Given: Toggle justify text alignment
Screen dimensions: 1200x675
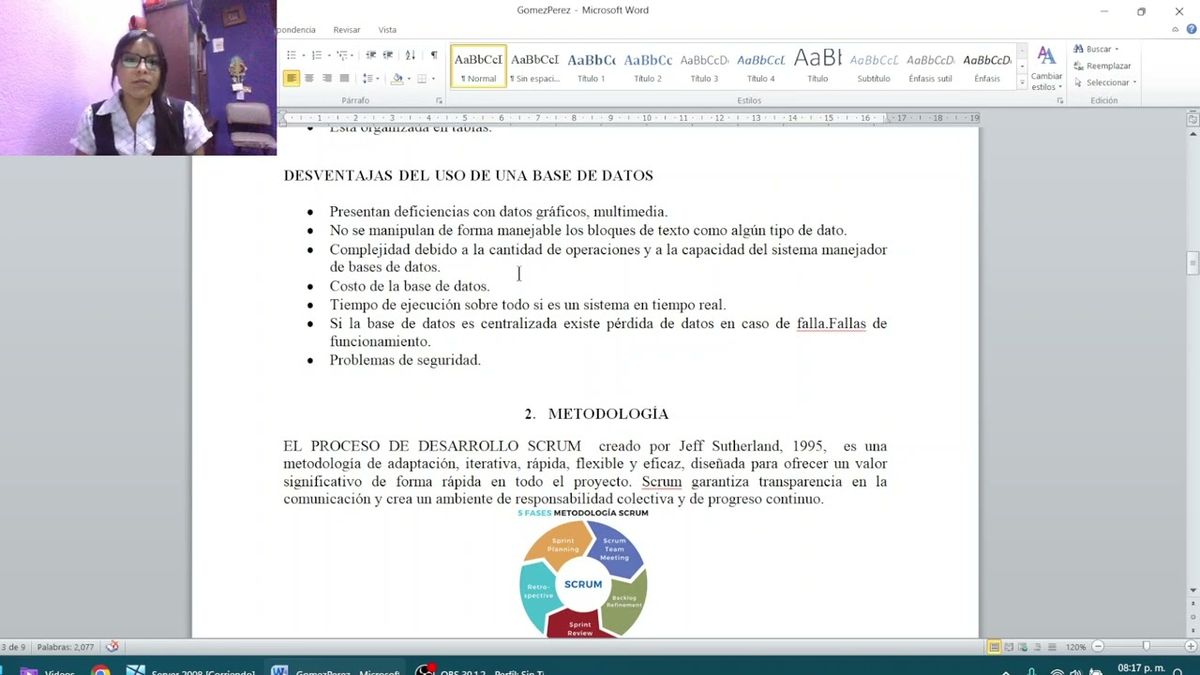Looking at the screenshot, I should point(344,78).
